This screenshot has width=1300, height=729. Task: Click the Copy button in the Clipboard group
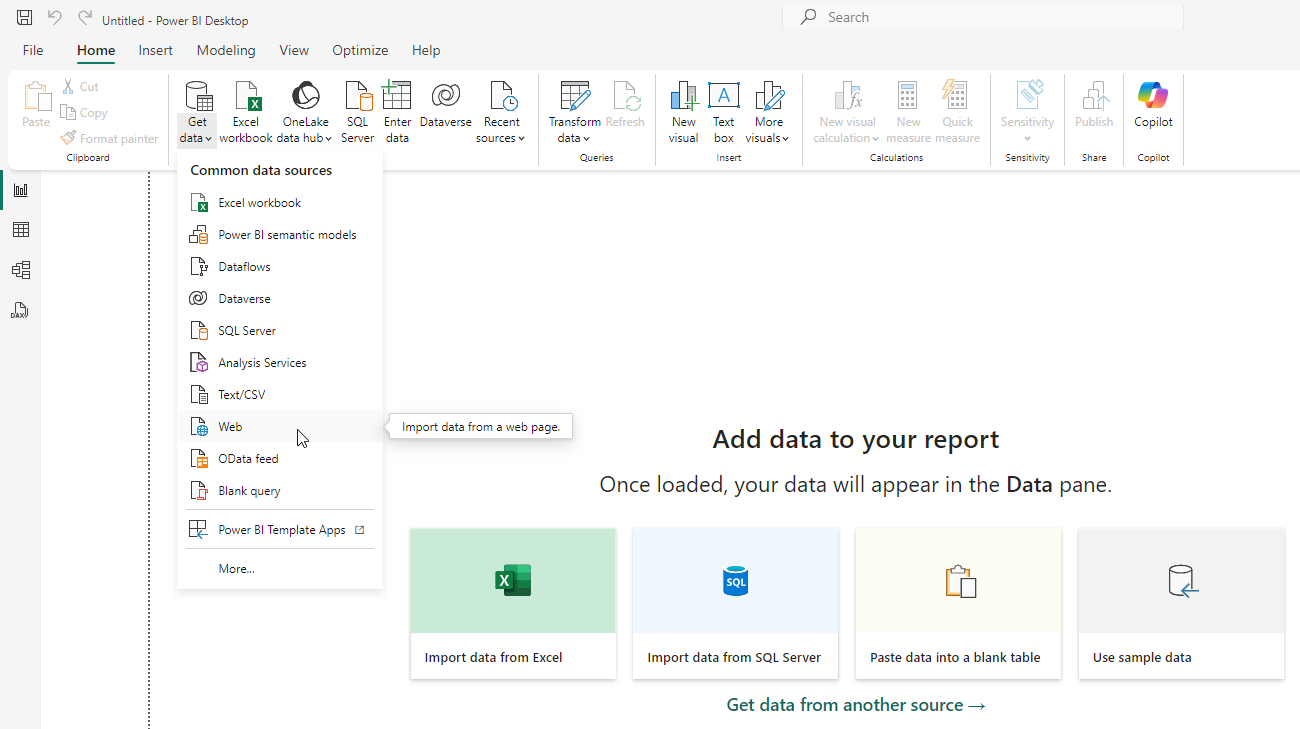(84, 113)
